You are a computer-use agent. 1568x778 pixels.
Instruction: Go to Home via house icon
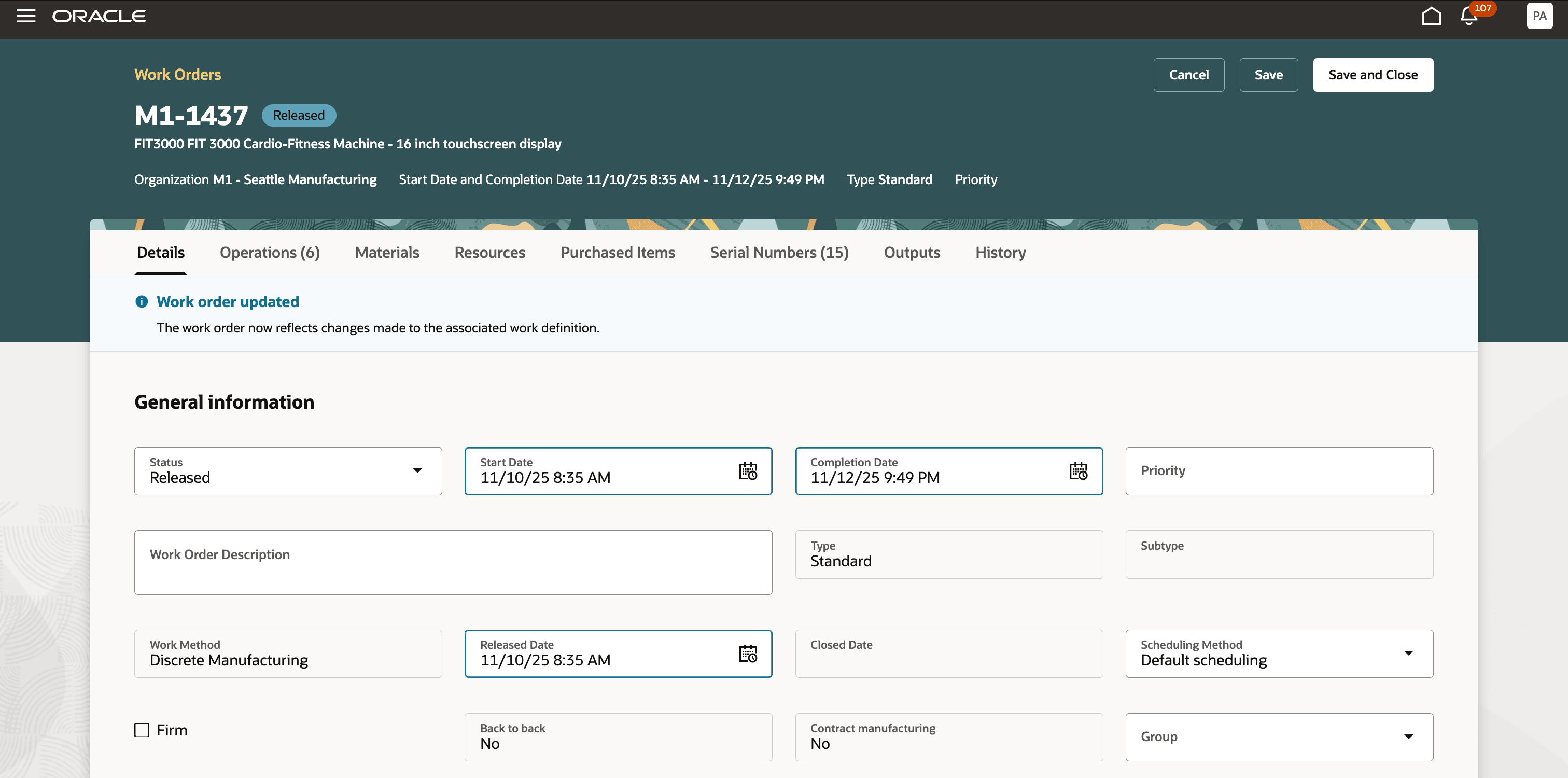(x=1431, y=17)
